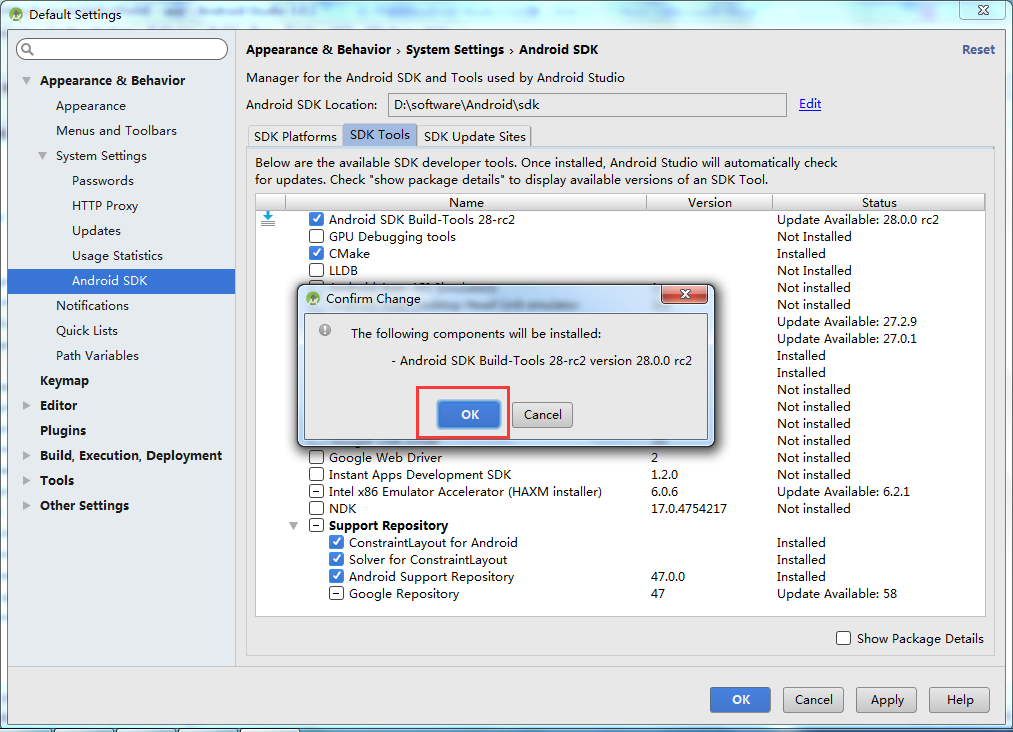Click the Edit link for SDK location
The image size is (1013, 732).
809,104
